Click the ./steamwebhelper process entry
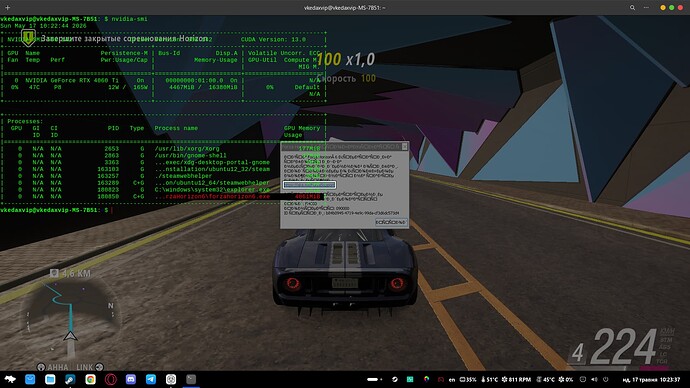Image resolution: width=690 pixels, height=388 pixels. [x=183, y=176]
